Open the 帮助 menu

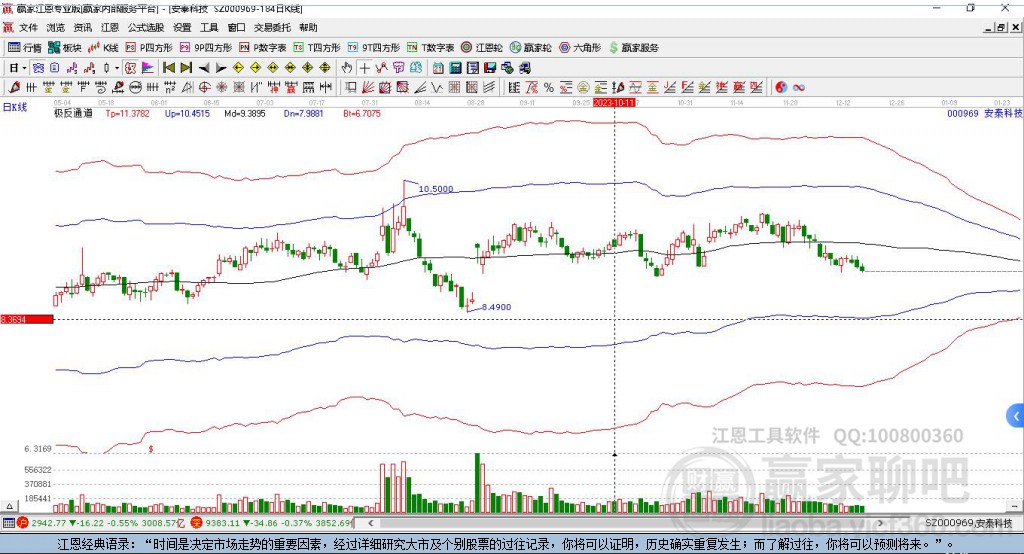[308, 27]
